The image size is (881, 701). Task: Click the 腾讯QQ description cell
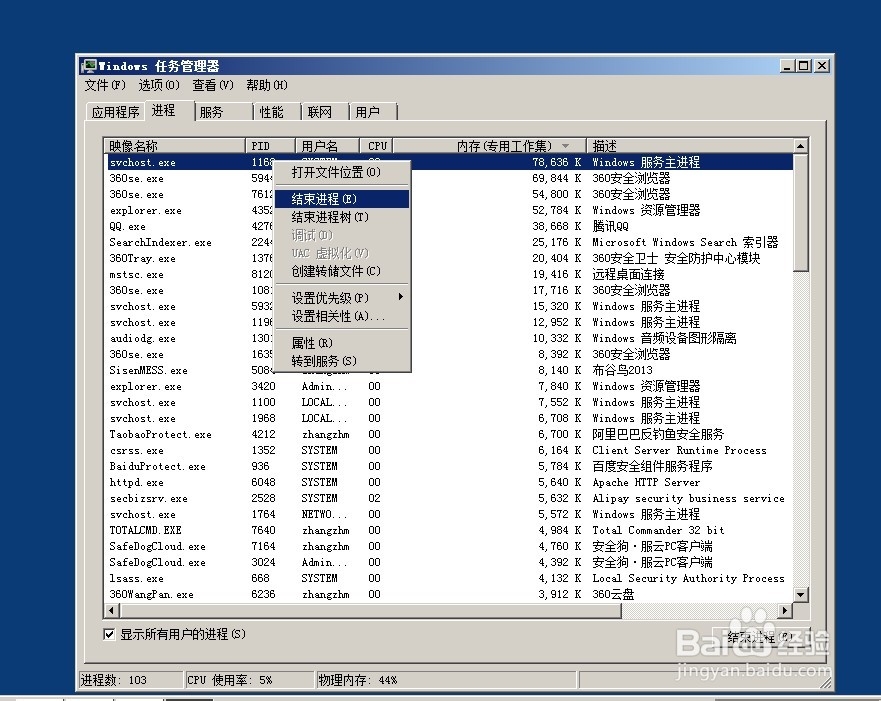[610, 226]
